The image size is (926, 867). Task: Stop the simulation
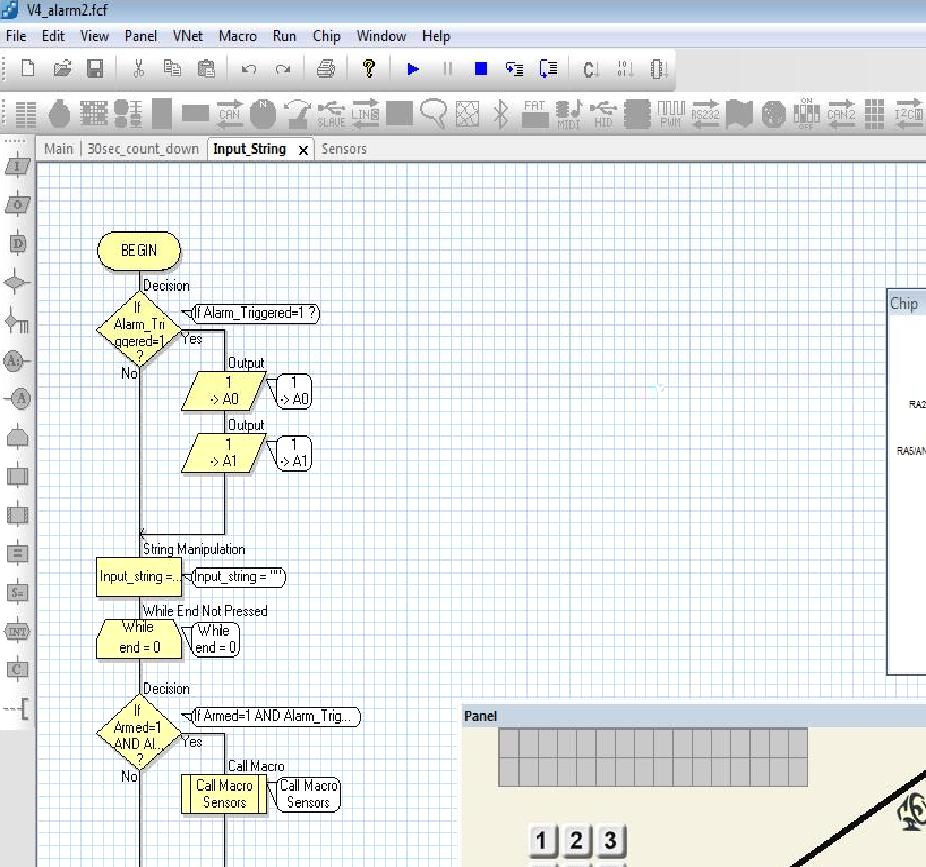pyautogui.click(x=481, y=69)
